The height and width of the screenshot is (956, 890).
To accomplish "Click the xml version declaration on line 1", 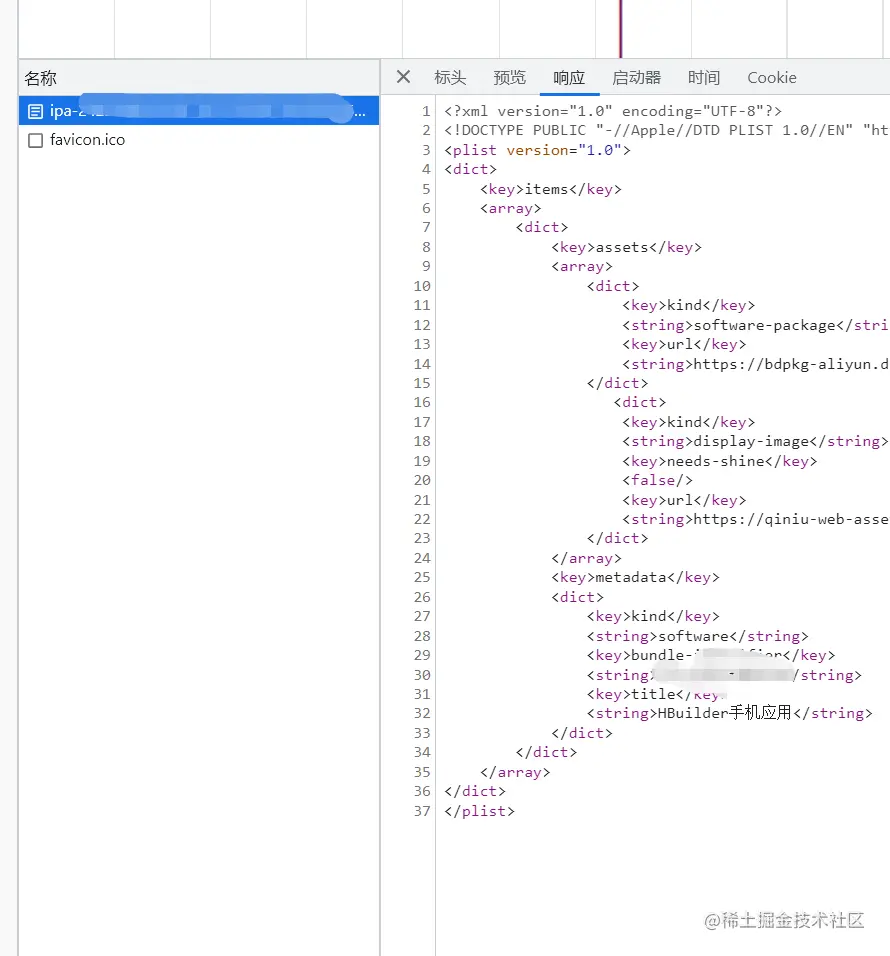I will [x=613, y=111].
